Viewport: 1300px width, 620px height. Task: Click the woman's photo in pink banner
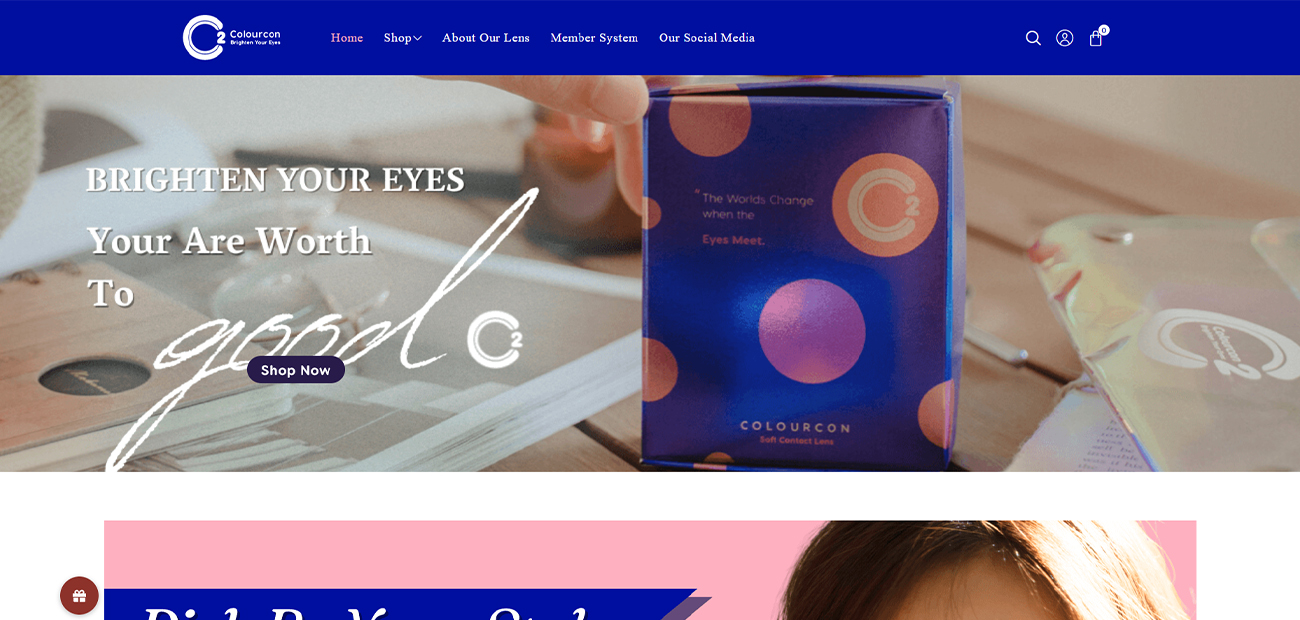pos(985,570)
